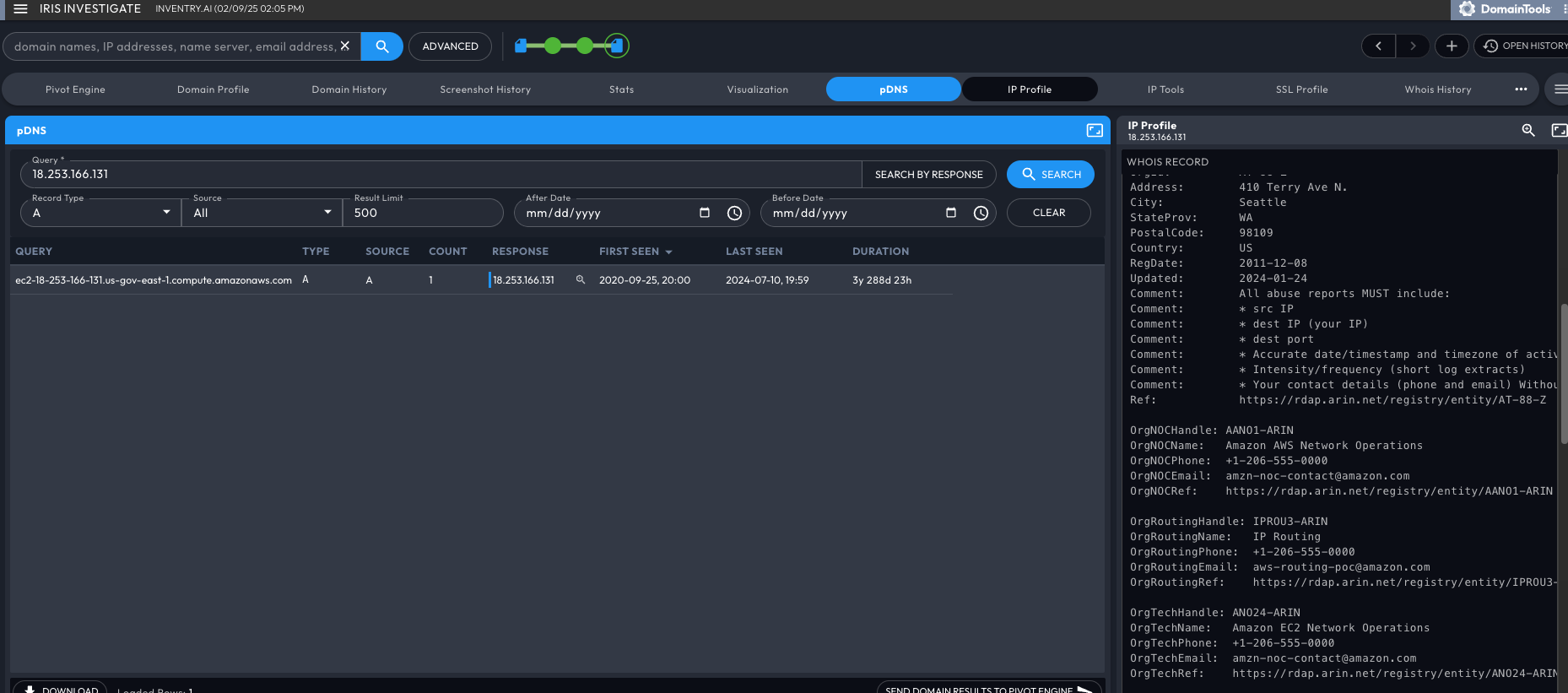Screen dimensions: 1568x693
Task: Sort by TYPE column header
Action: click(x=316, y=252)
